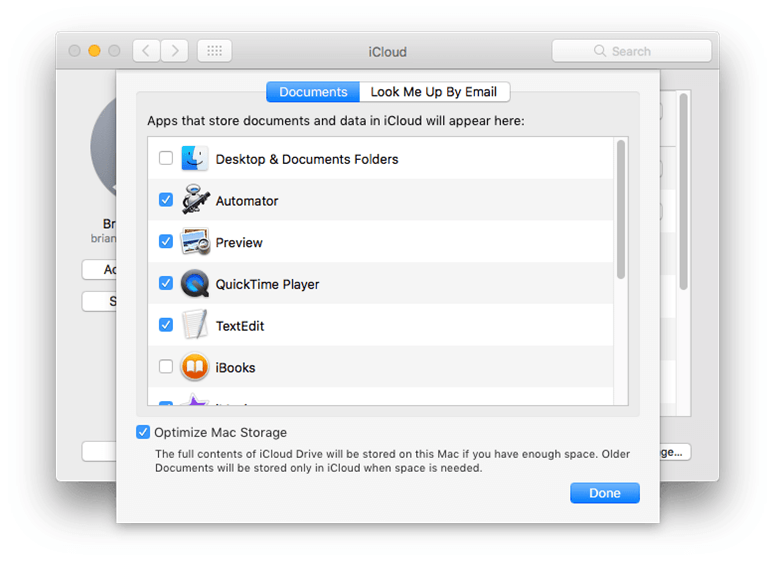Click the Optimize Mac Storage label

[x=220, y=432]
